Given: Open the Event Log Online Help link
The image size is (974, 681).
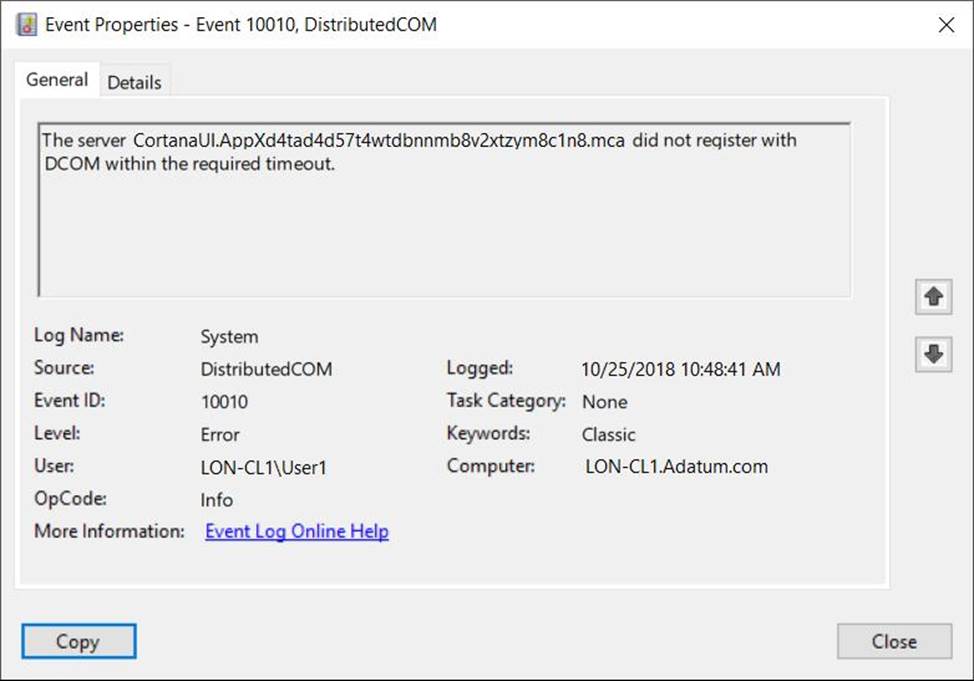Looking at the screenshot, I should click(x=296, y=532).
